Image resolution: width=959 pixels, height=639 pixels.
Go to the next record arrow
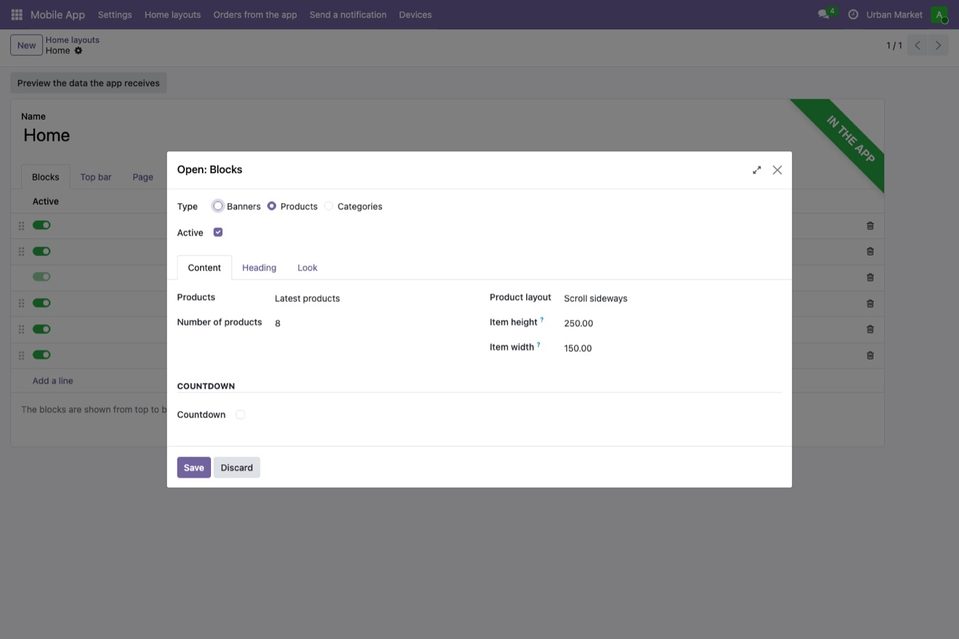pos(938,45)
